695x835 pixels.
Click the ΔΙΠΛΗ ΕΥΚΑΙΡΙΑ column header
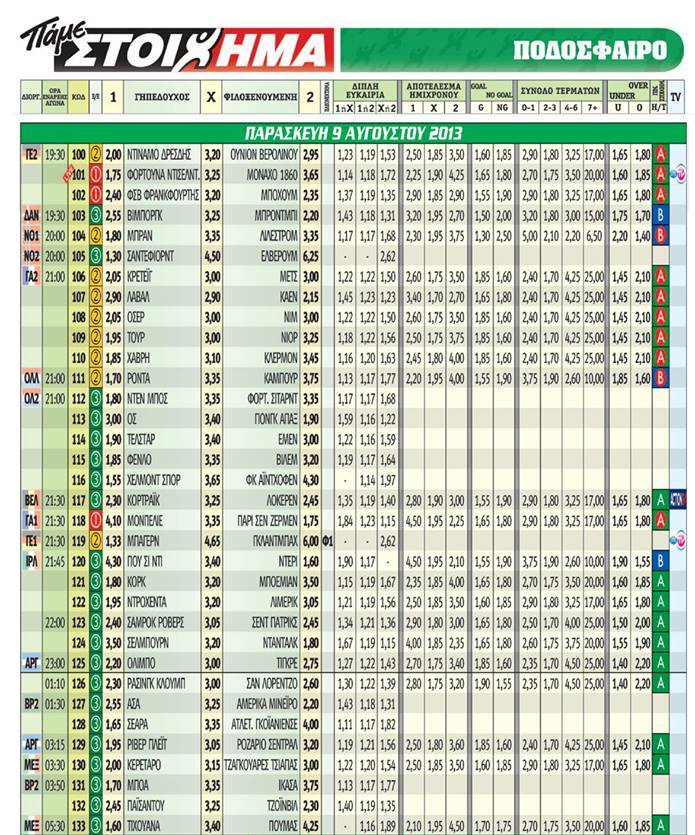coord(365,90)
